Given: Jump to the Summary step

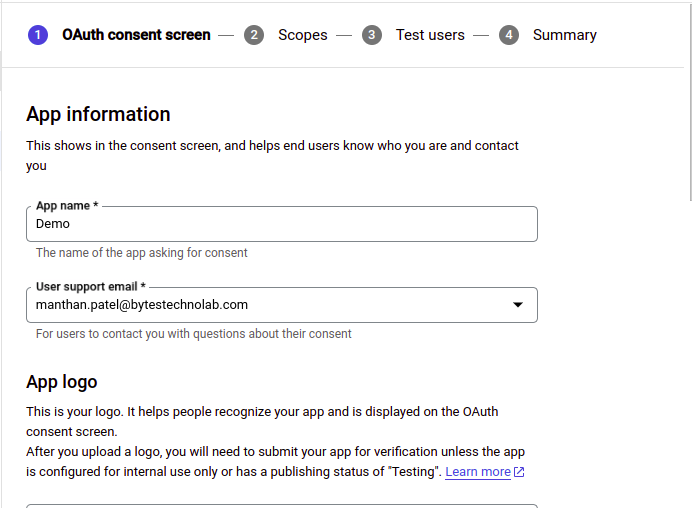Looking at the screenshot, I should [564, 35].
